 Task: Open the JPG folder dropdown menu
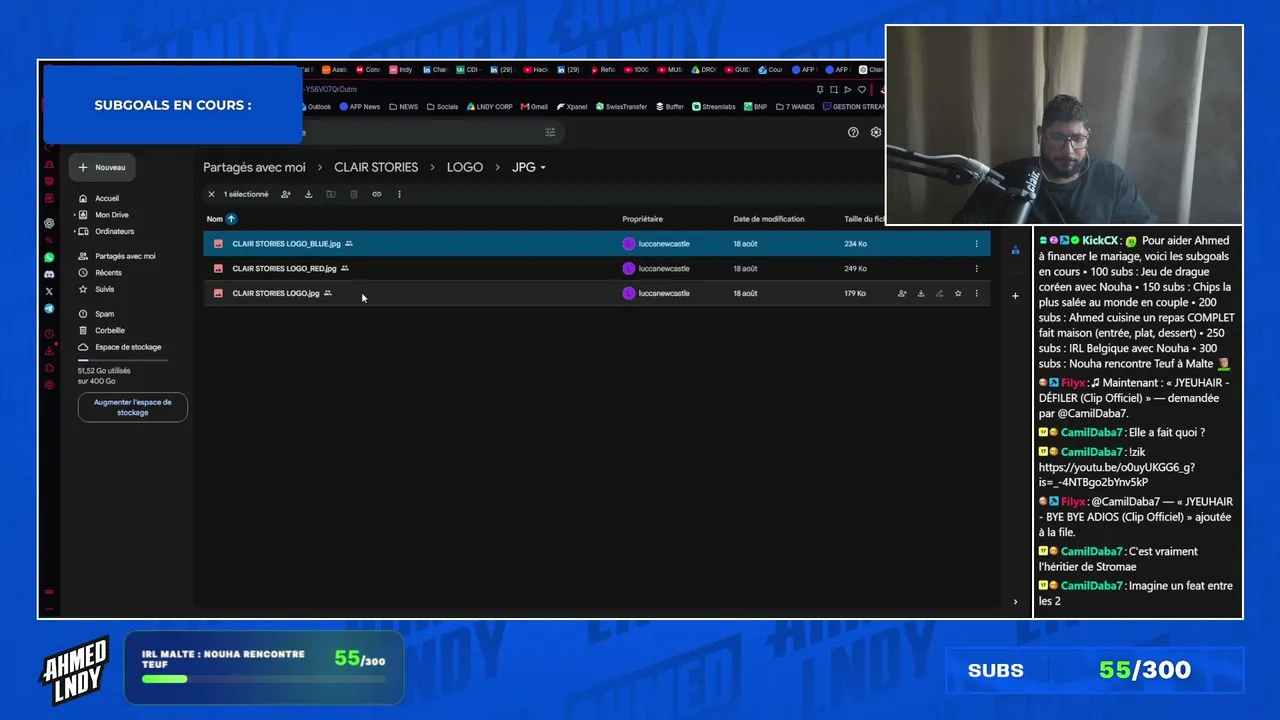tap(529, 167)
